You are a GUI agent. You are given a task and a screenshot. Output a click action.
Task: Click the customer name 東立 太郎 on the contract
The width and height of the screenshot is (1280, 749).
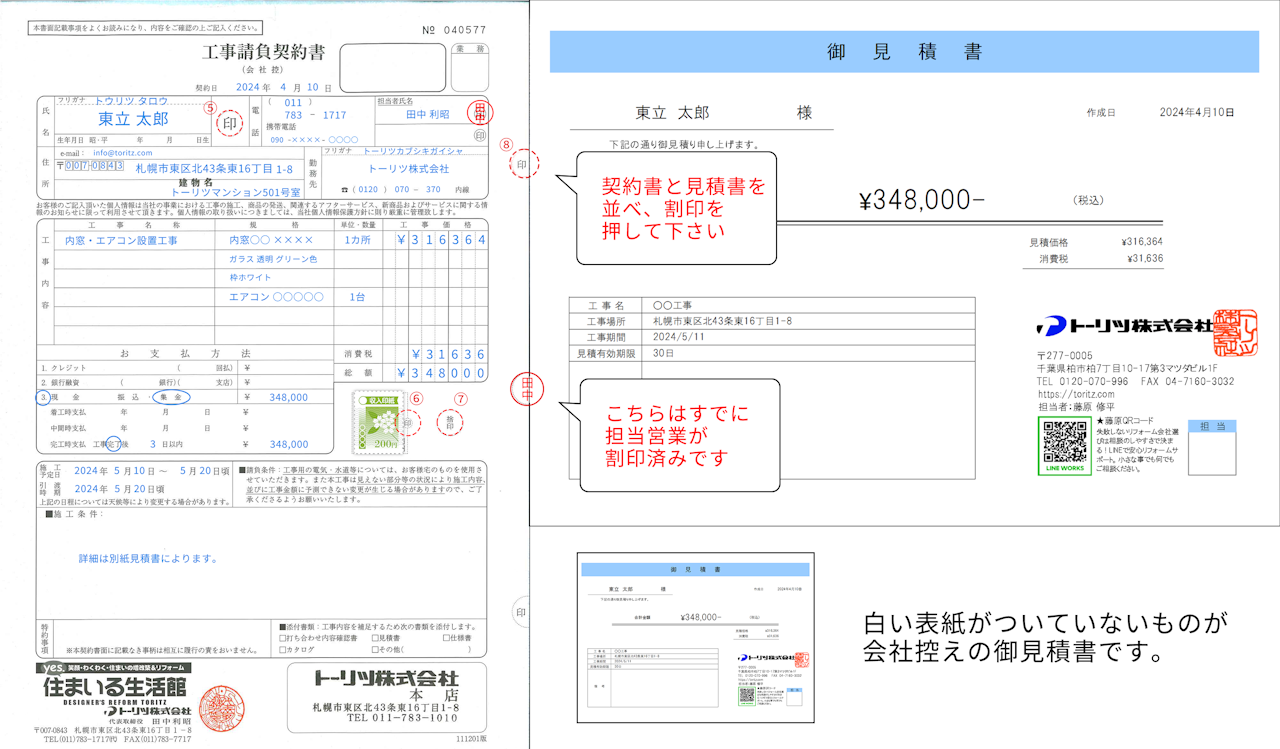(133, 120)
